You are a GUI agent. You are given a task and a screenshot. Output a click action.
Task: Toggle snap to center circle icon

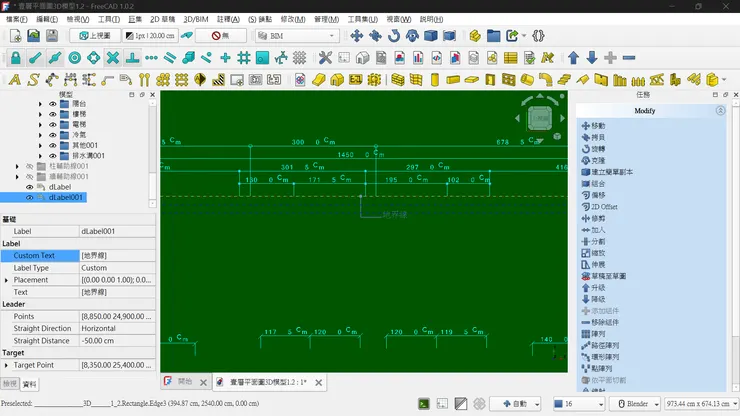(75, 58)
